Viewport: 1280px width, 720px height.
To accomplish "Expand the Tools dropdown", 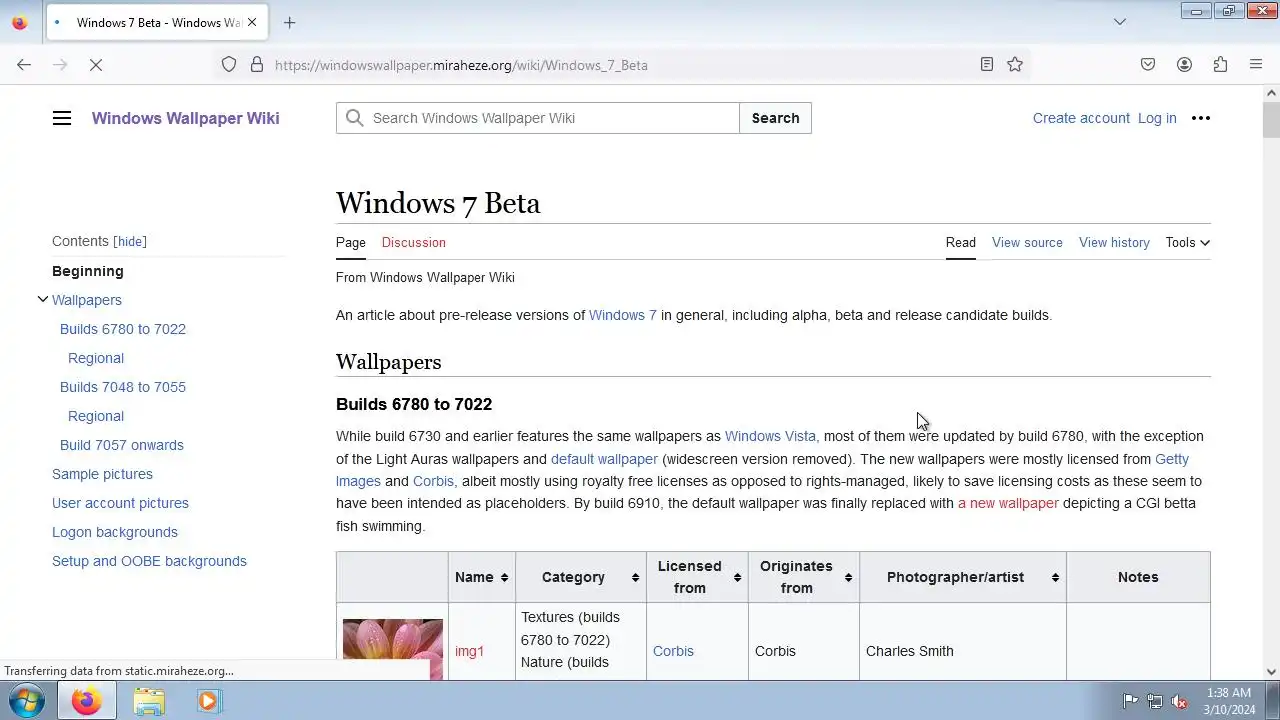I will pos(1188,242).
